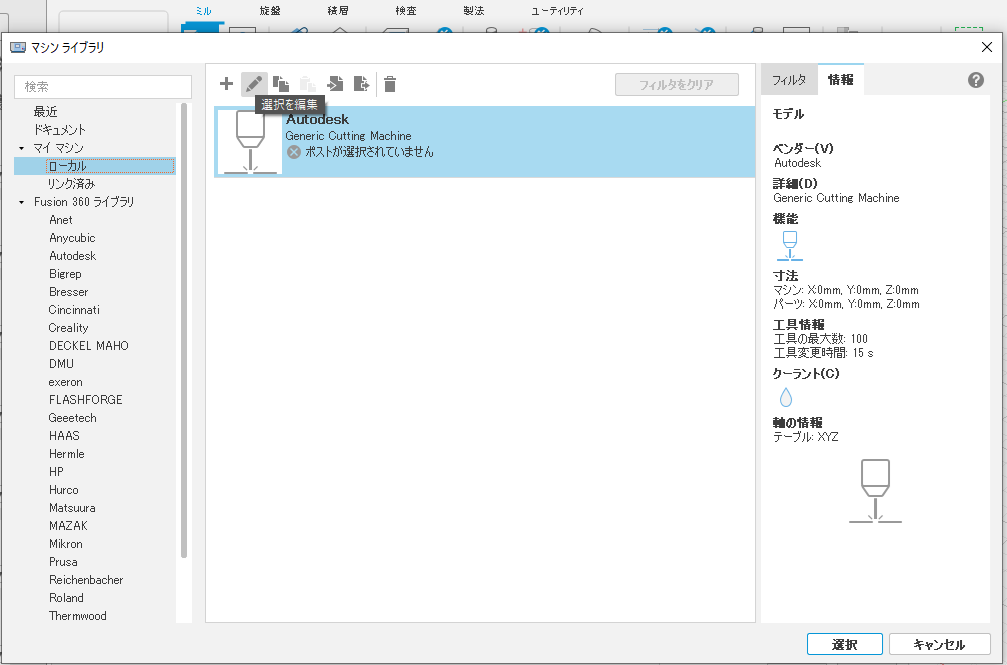Collapse the マイ マシン tree node
This screenshot has height=665, width=1007.
click(22, 148)
